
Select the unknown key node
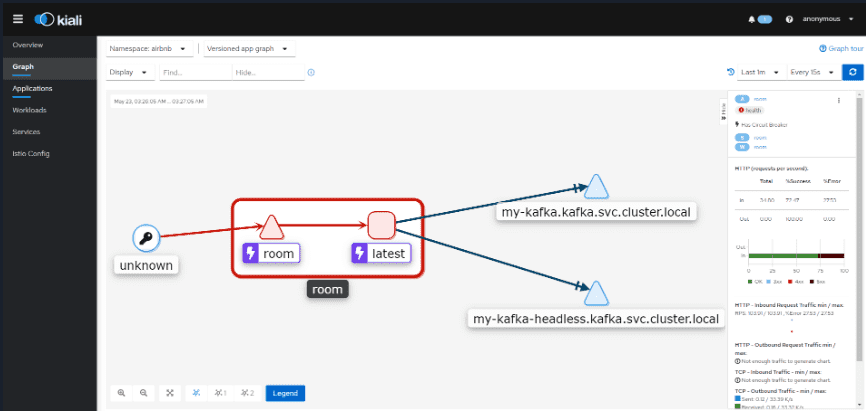click(146, 238)
